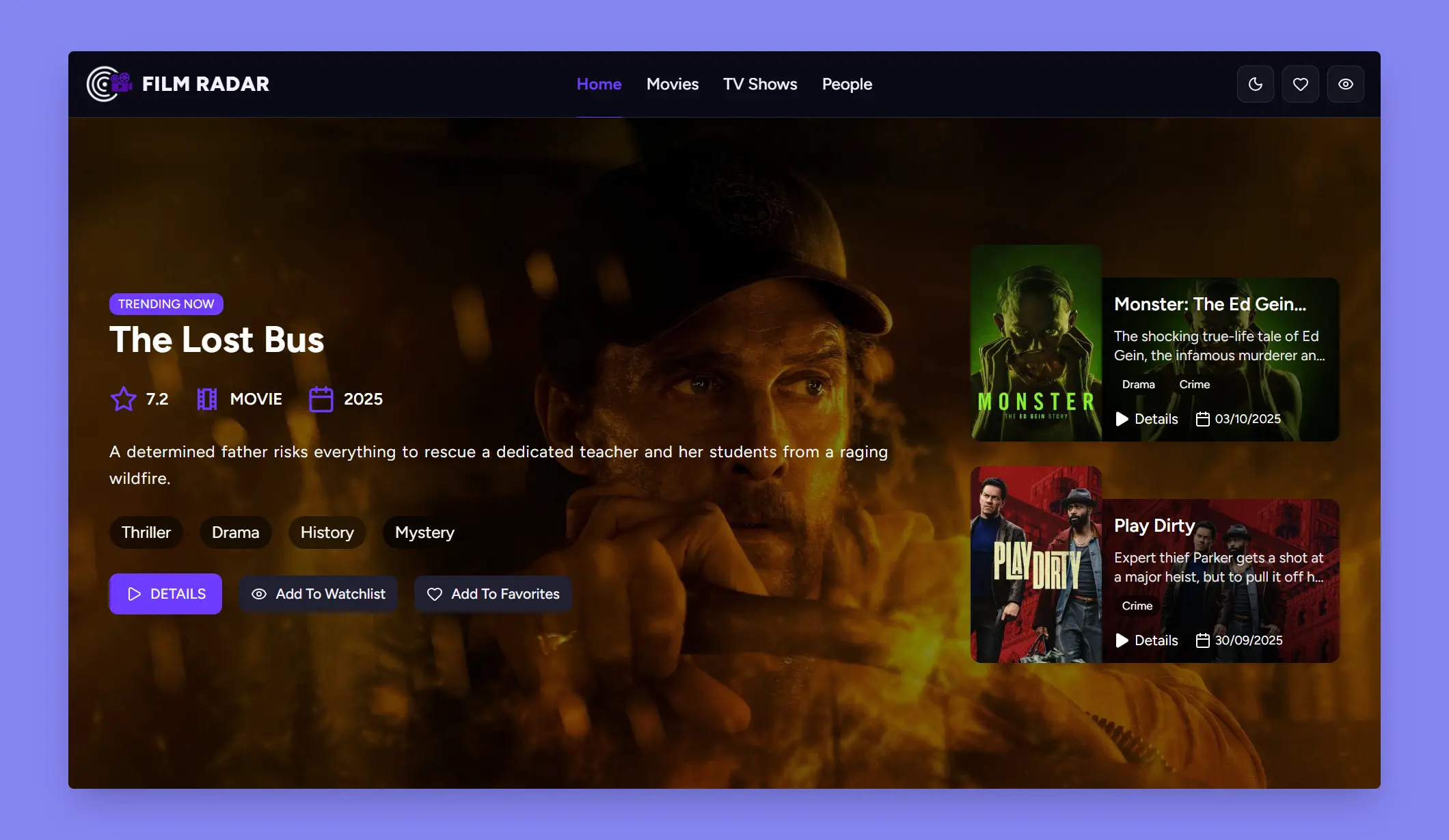This screenshot has width=1449, height=840.
Task: Open watchlist via the eye icon top-right
Action: (1345, 83)
